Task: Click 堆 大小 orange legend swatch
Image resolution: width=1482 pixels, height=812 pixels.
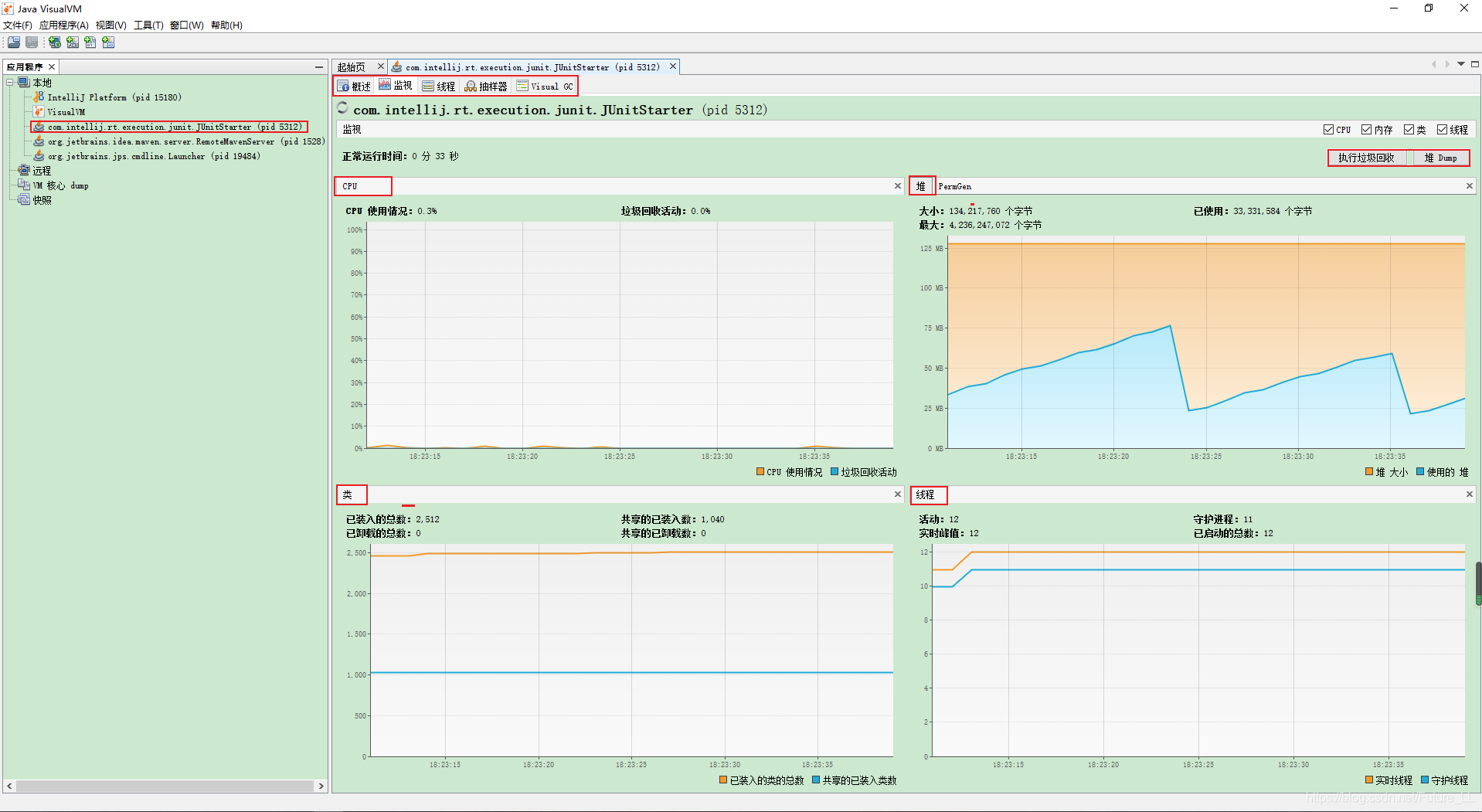Action: pos(1369,472)
